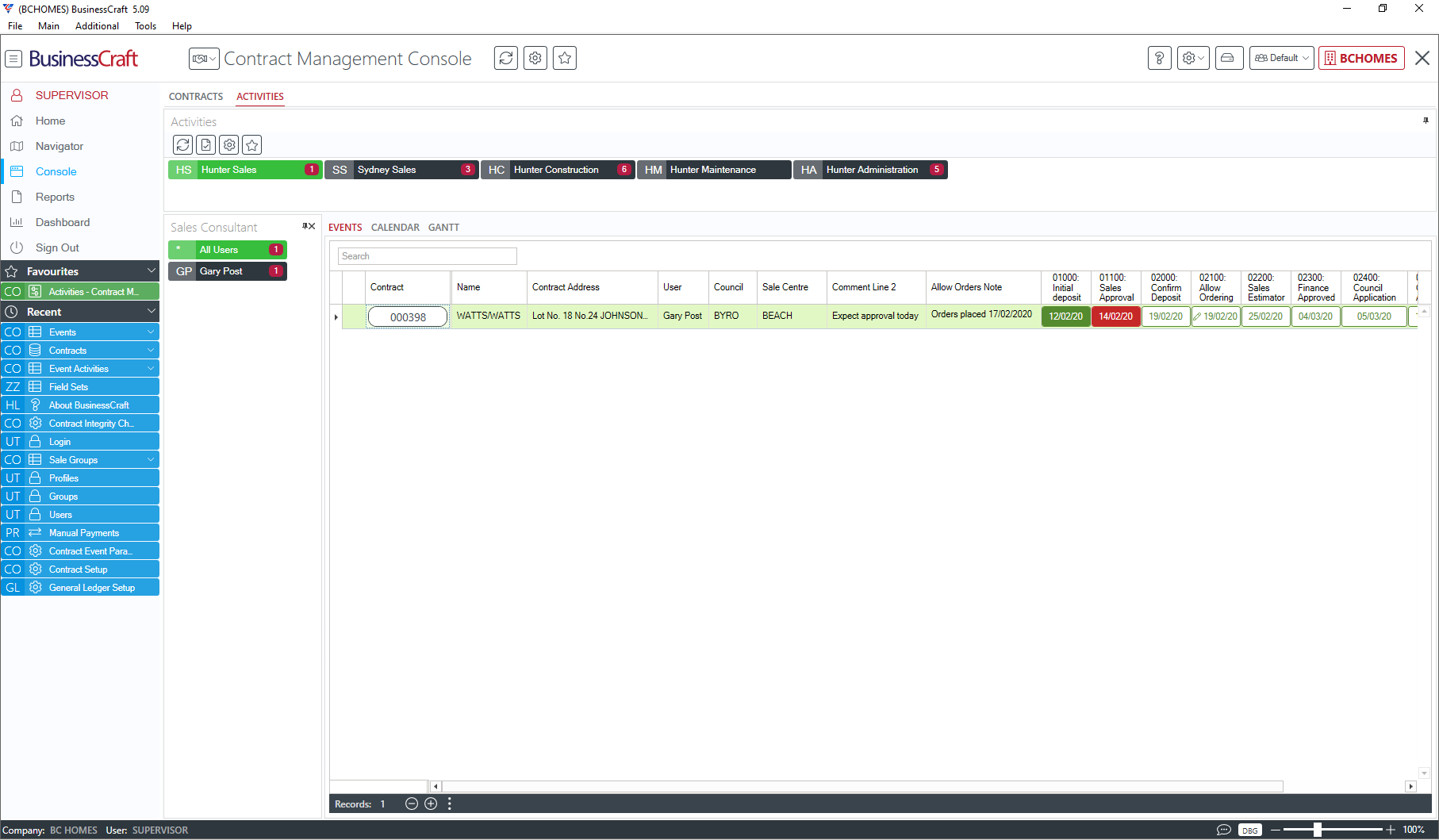The height and width of the screenshot is (840, 1439).
Task: Refresh the Activities panel
Action: point(183,145)
